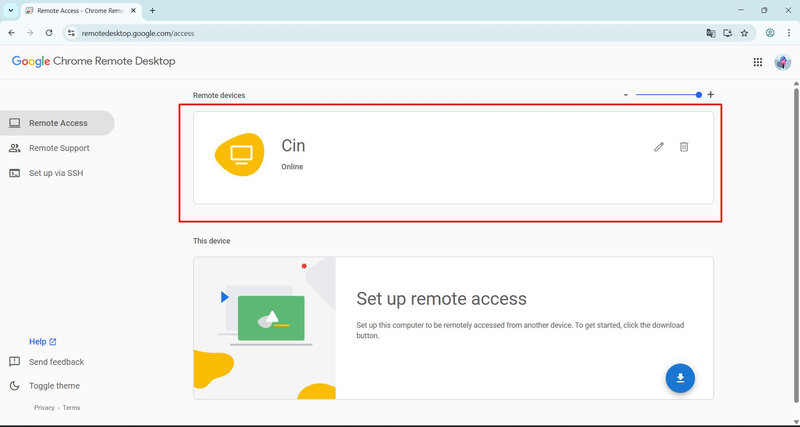Open Chrome's three-dot menu
Screen dimensions: 800x427
click(x=788, y=33)
